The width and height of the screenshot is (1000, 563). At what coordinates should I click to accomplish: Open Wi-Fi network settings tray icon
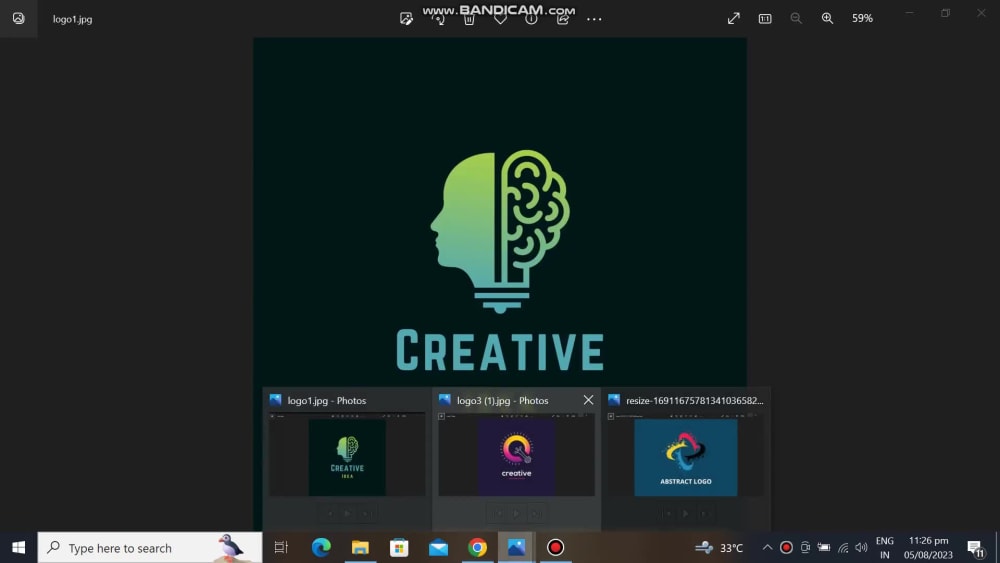(843, 548)
